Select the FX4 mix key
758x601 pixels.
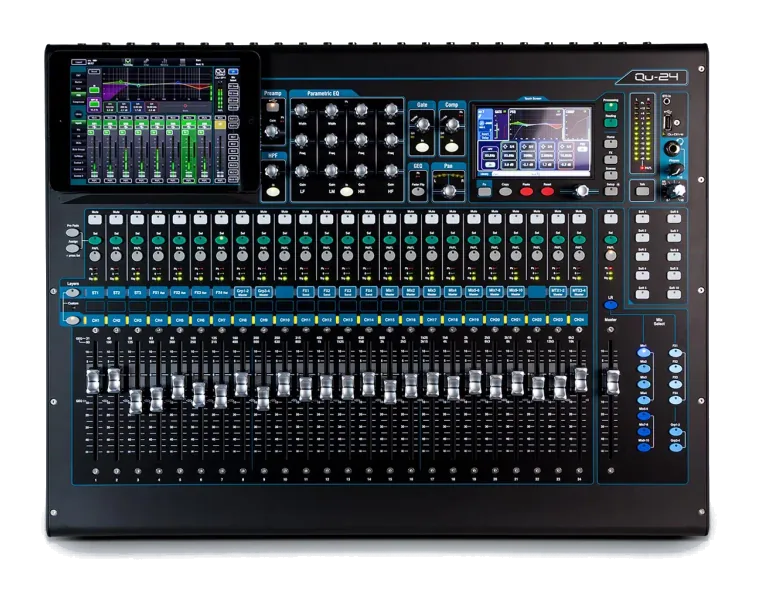675,400
